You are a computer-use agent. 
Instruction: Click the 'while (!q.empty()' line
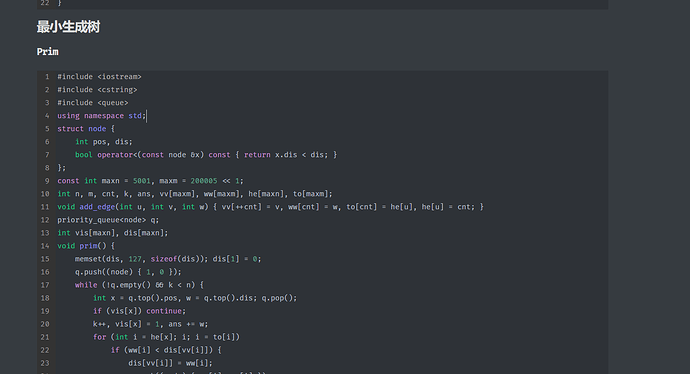point(139,285)
